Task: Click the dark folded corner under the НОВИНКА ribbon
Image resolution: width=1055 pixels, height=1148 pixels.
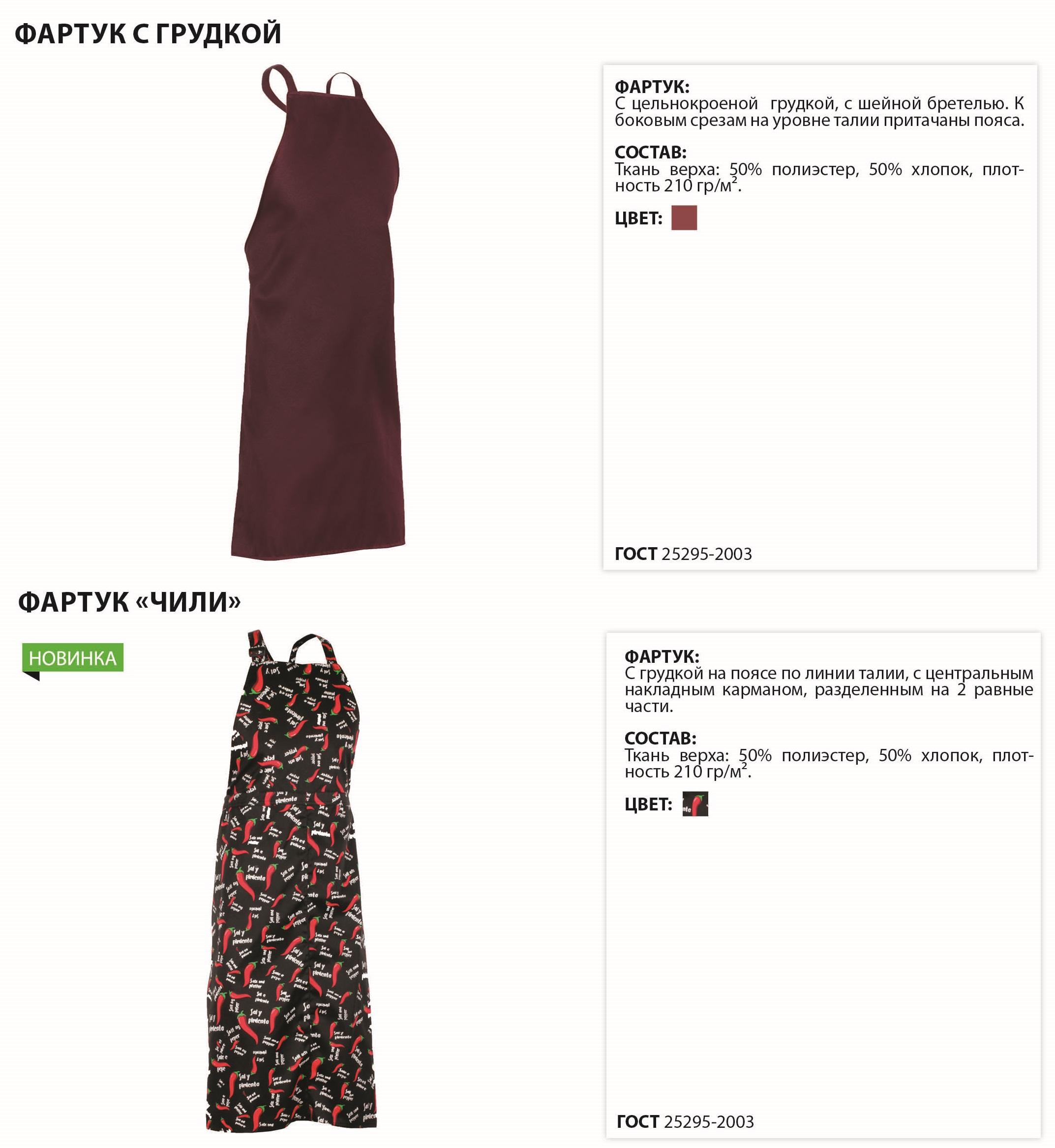Action: [x=31, y=676]
